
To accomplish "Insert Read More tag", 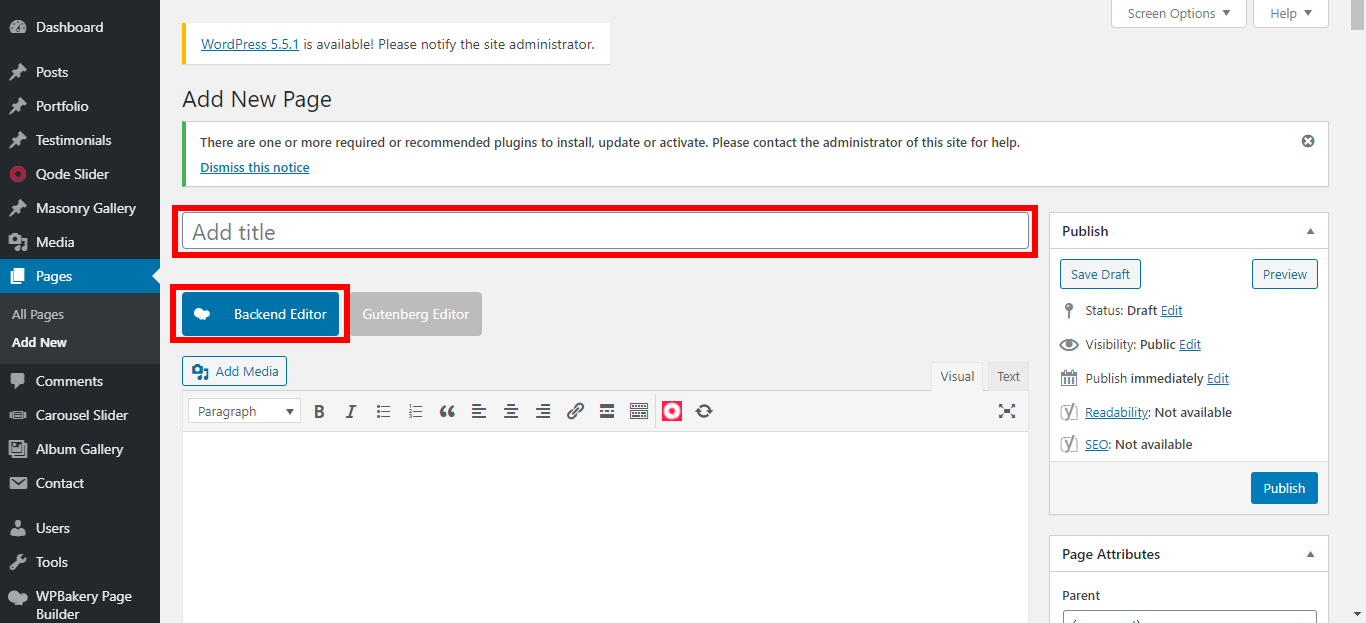I will coord(607,411).
